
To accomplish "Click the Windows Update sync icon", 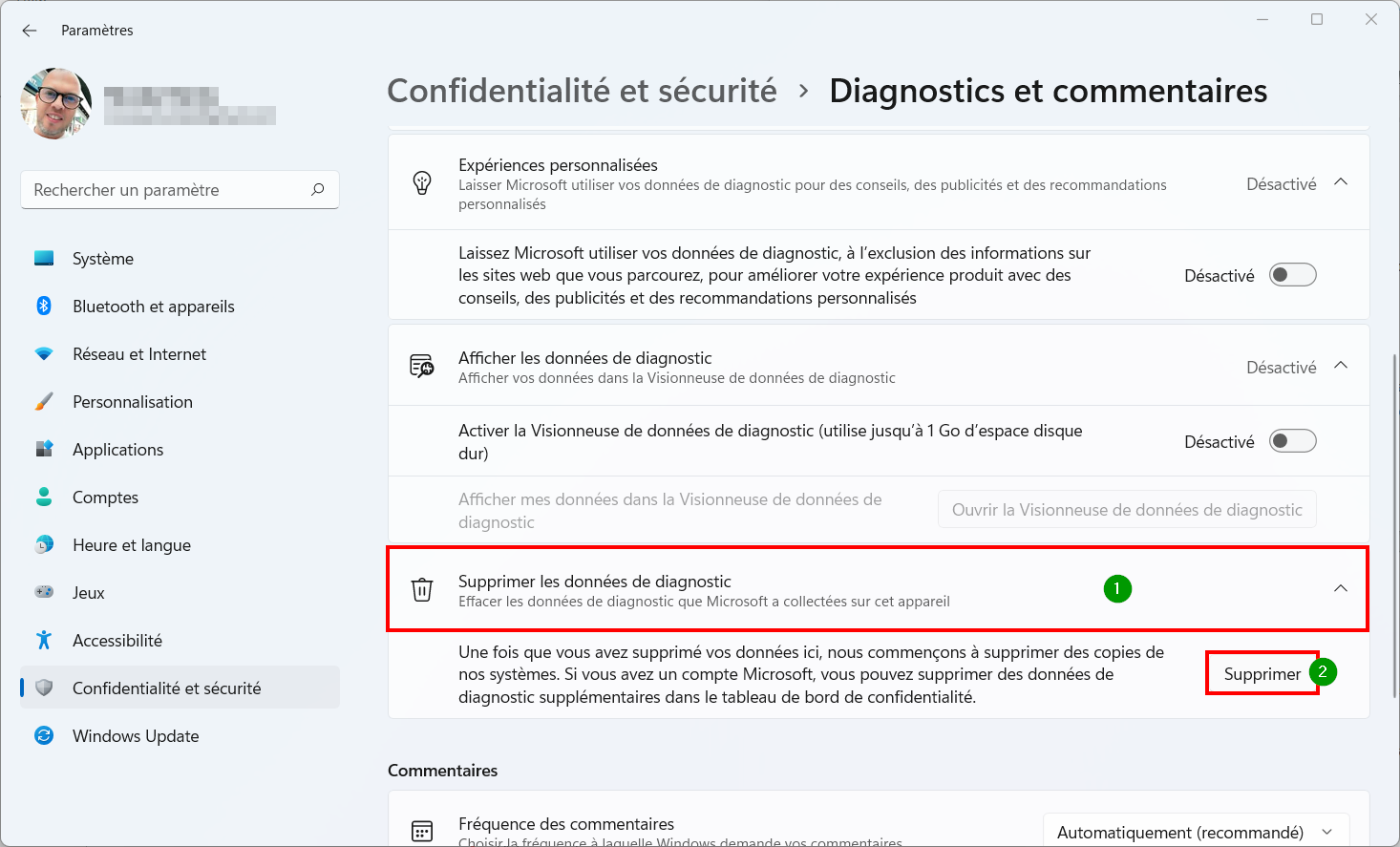I will point(44,735).
